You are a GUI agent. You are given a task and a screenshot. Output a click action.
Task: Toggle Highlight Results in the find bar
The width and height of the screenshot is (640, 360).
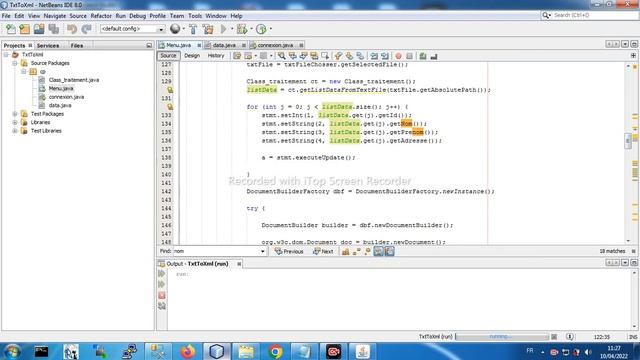378,251
